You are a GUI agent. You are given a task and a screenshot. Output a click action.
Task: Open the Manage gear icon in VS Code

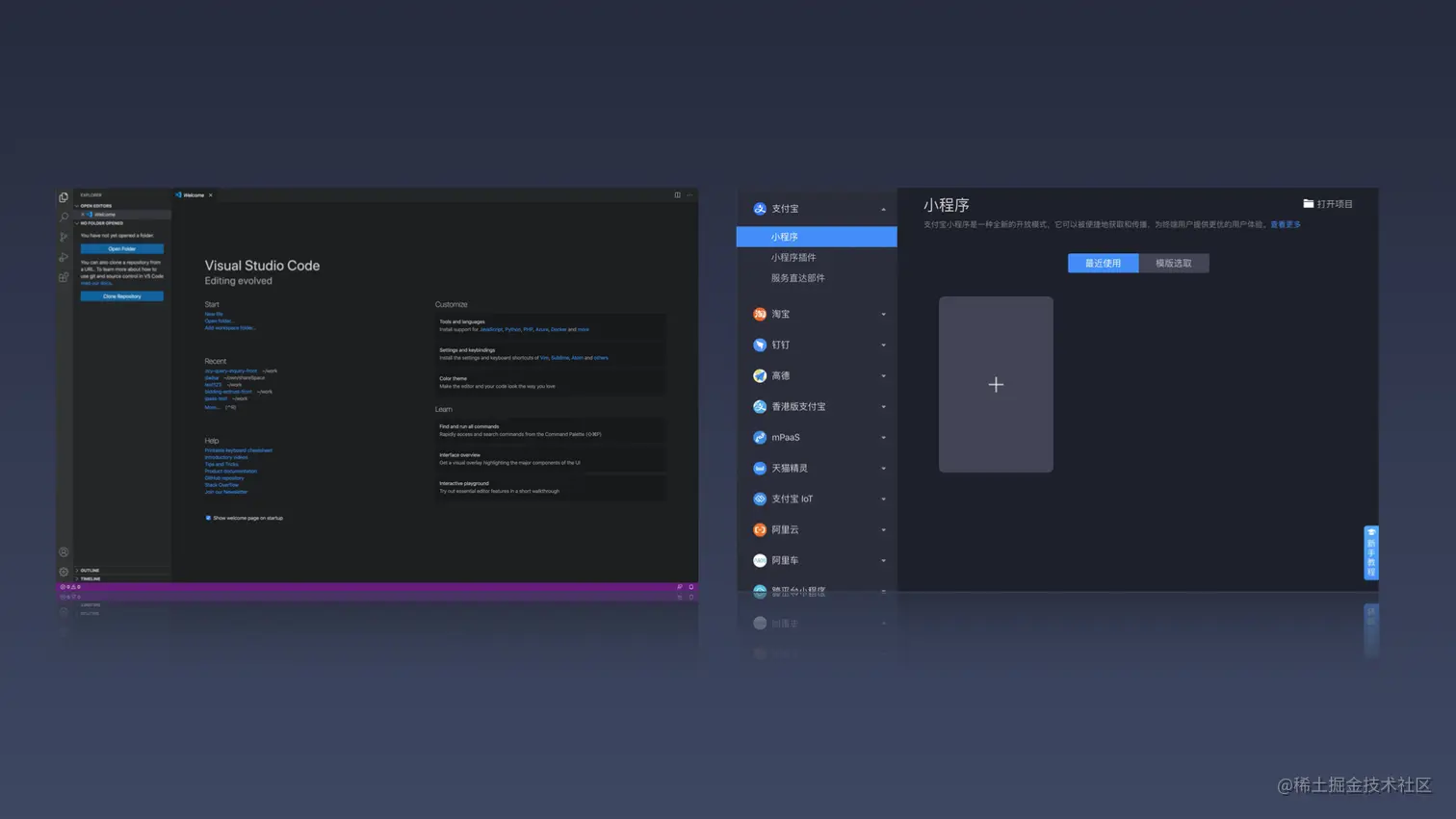click(64, 572)
